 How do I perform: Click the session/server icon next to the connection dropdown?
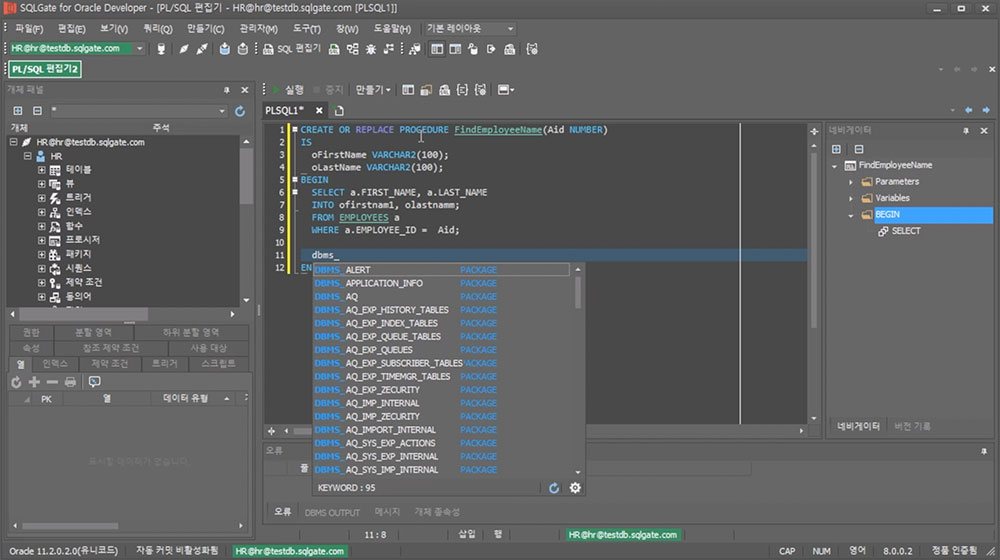click(x=161, y=48)
